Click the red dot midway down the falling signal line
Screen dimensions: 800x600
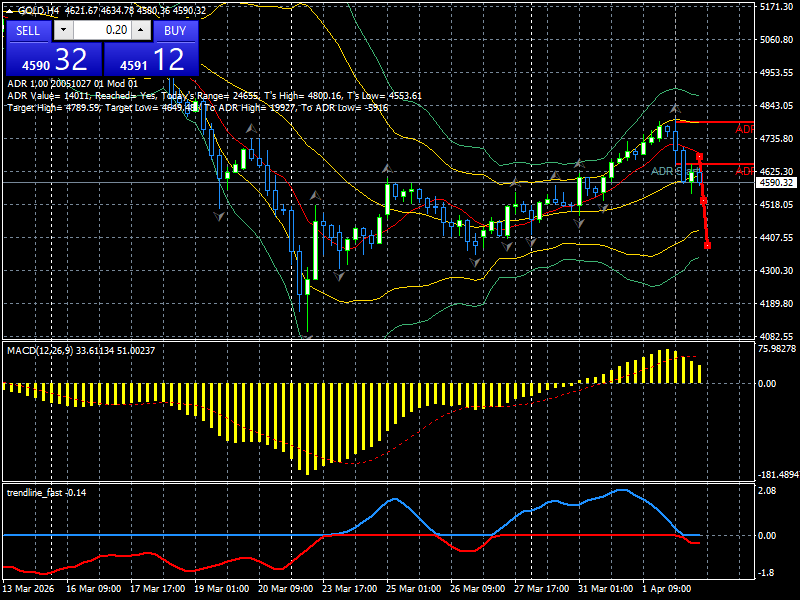(x=703, y=199)
